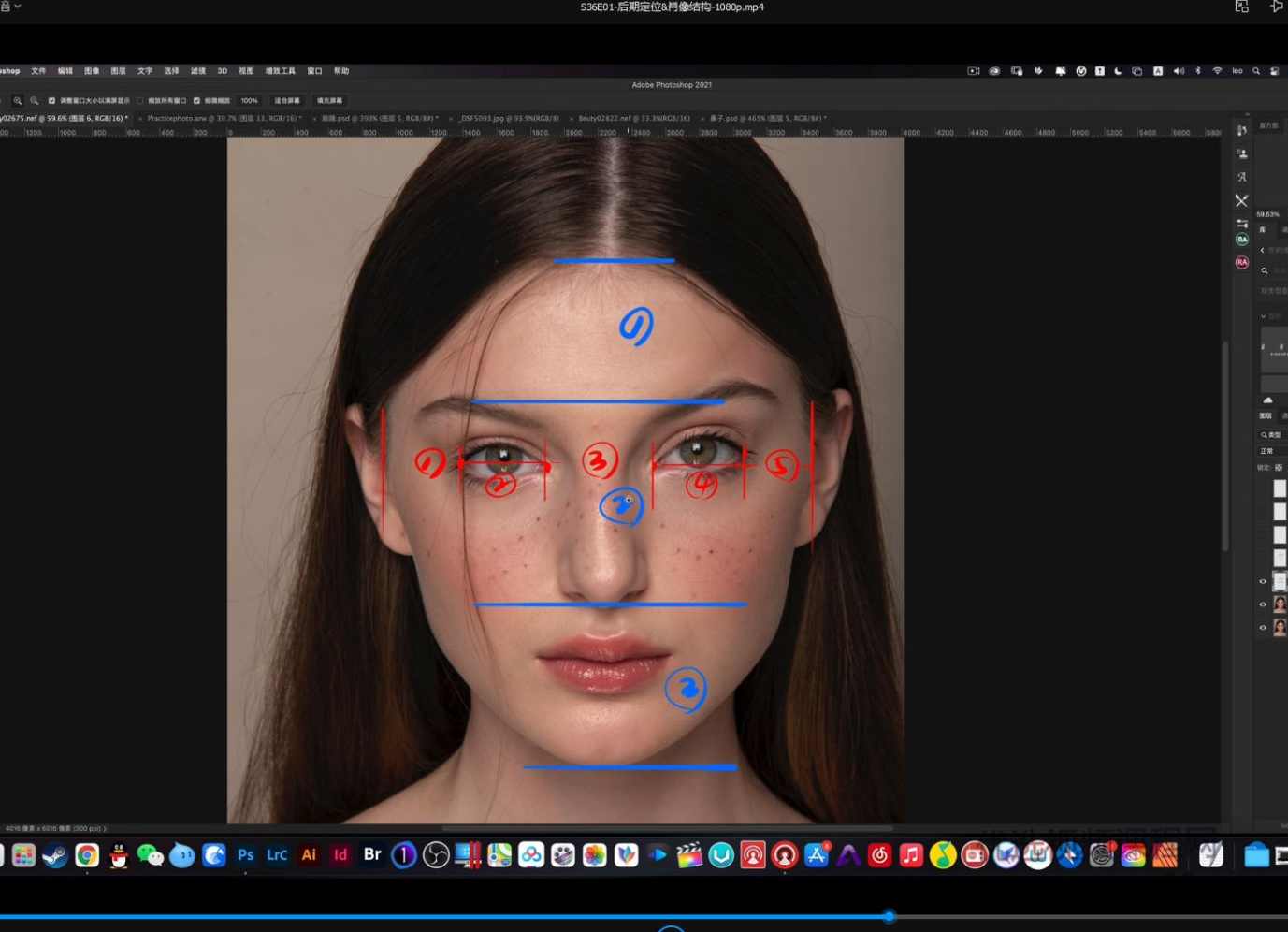Toggle resize windows to fit checkbox
The width and height of the screenshot is (1288, 932).
click(51, 101)
